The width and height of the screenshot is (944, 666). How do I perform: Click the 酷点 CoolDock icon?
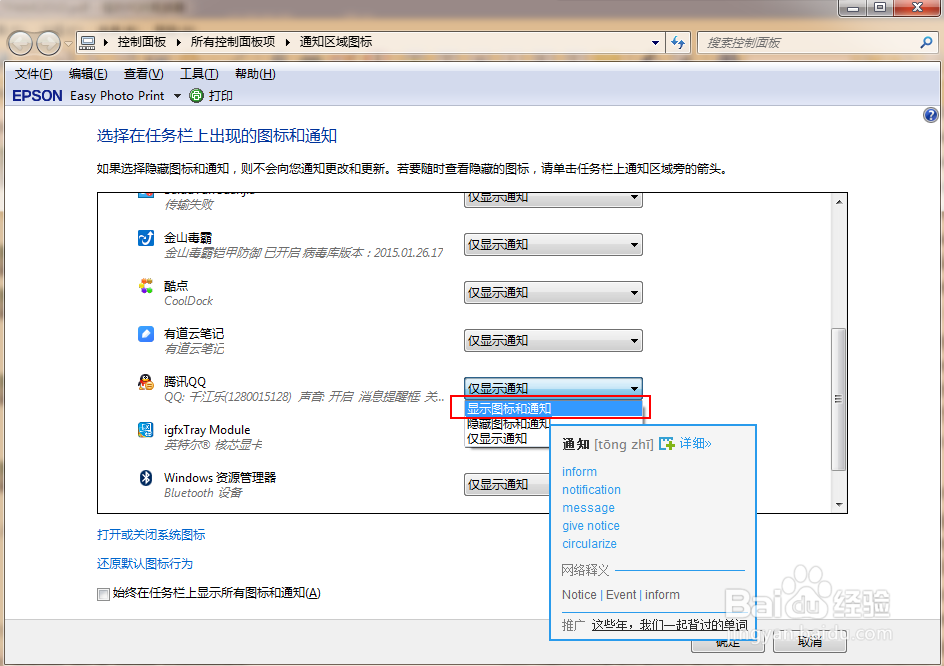[x=145, y=286]
